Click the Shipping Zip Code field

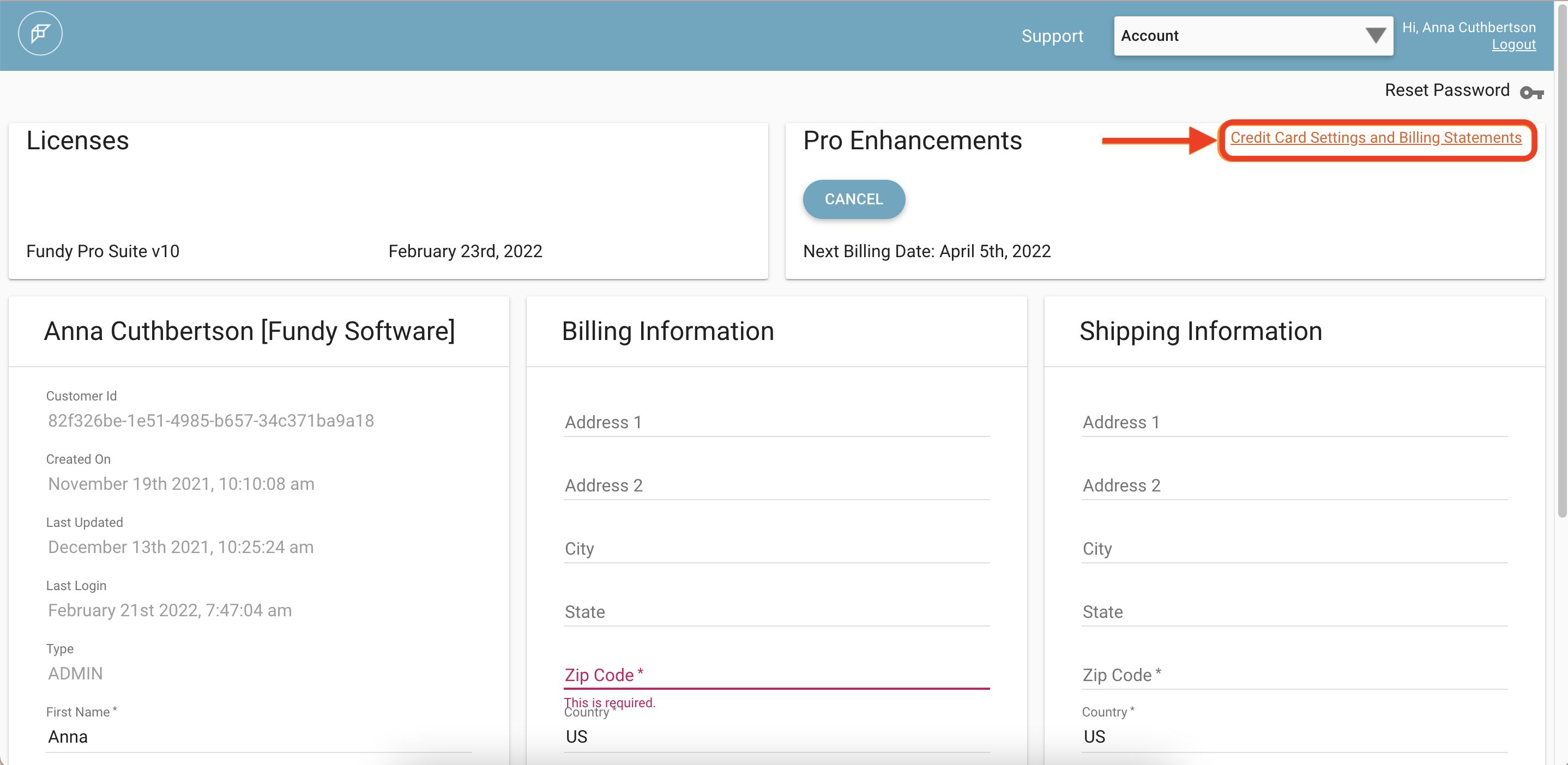pos(1294,675)
